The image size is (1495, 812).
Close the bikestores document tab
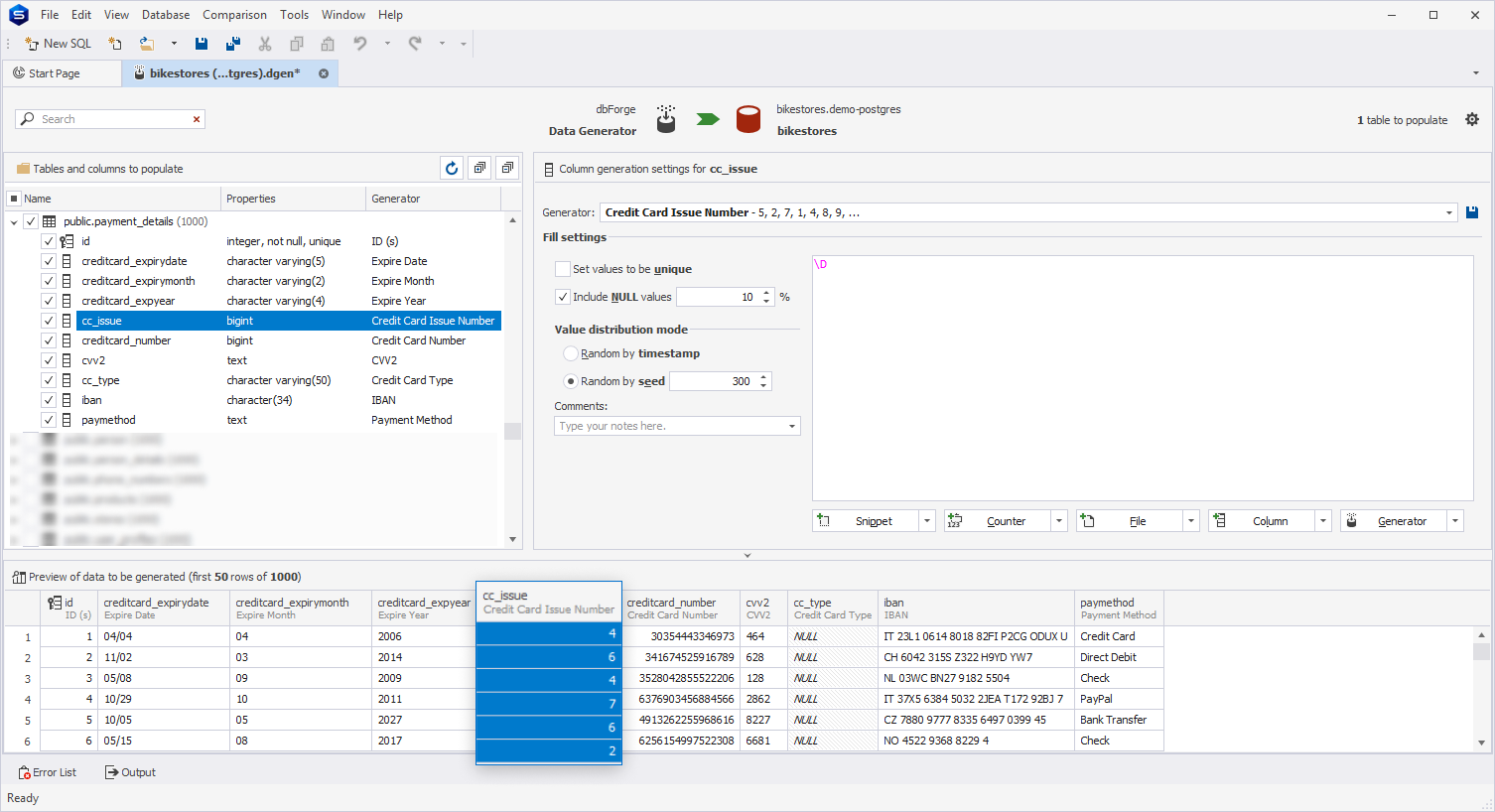[324, 73]
